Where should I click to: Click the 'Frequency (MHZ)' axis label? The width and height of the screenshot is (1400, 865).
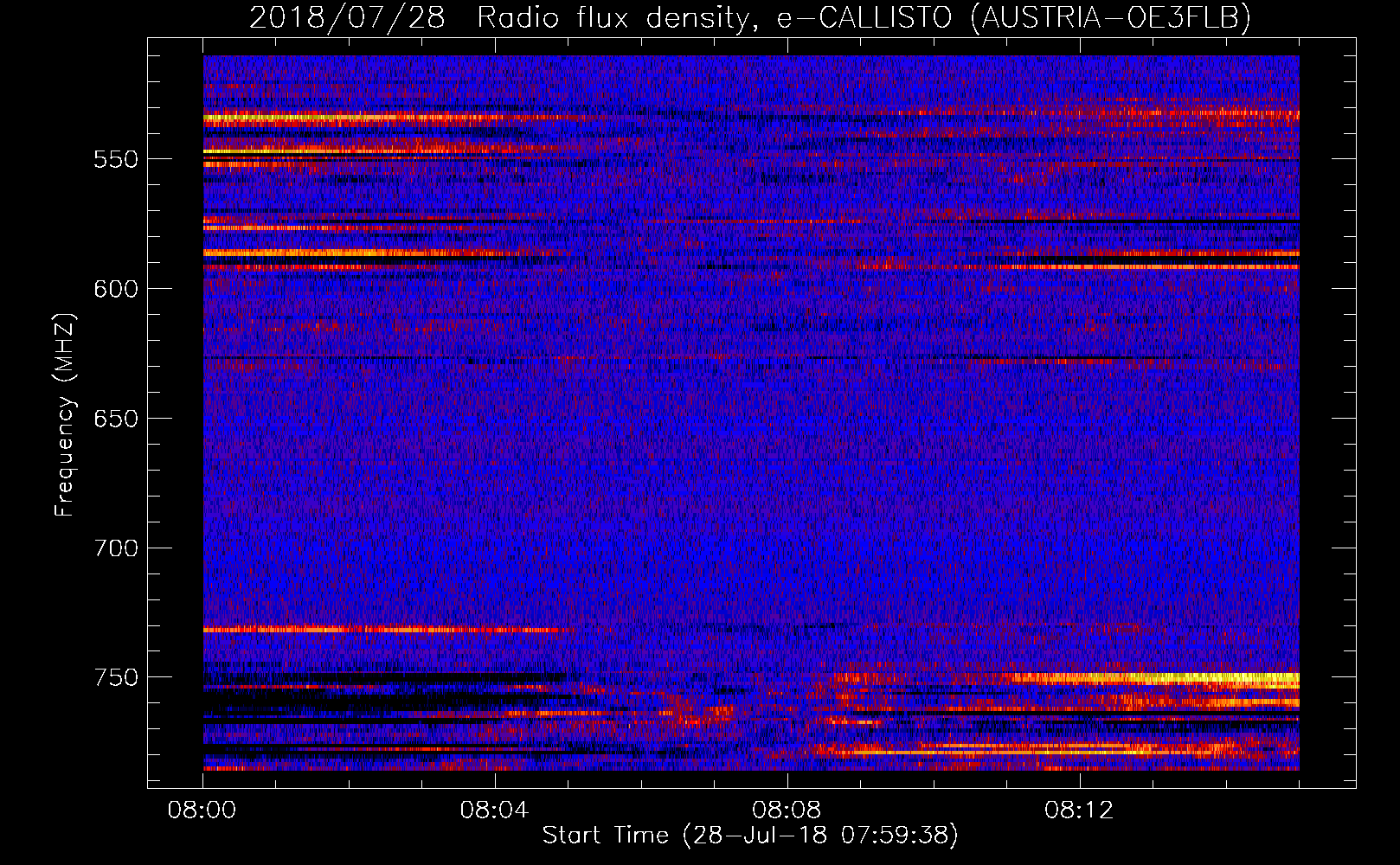pyautogui.click(x=65, y=414)
